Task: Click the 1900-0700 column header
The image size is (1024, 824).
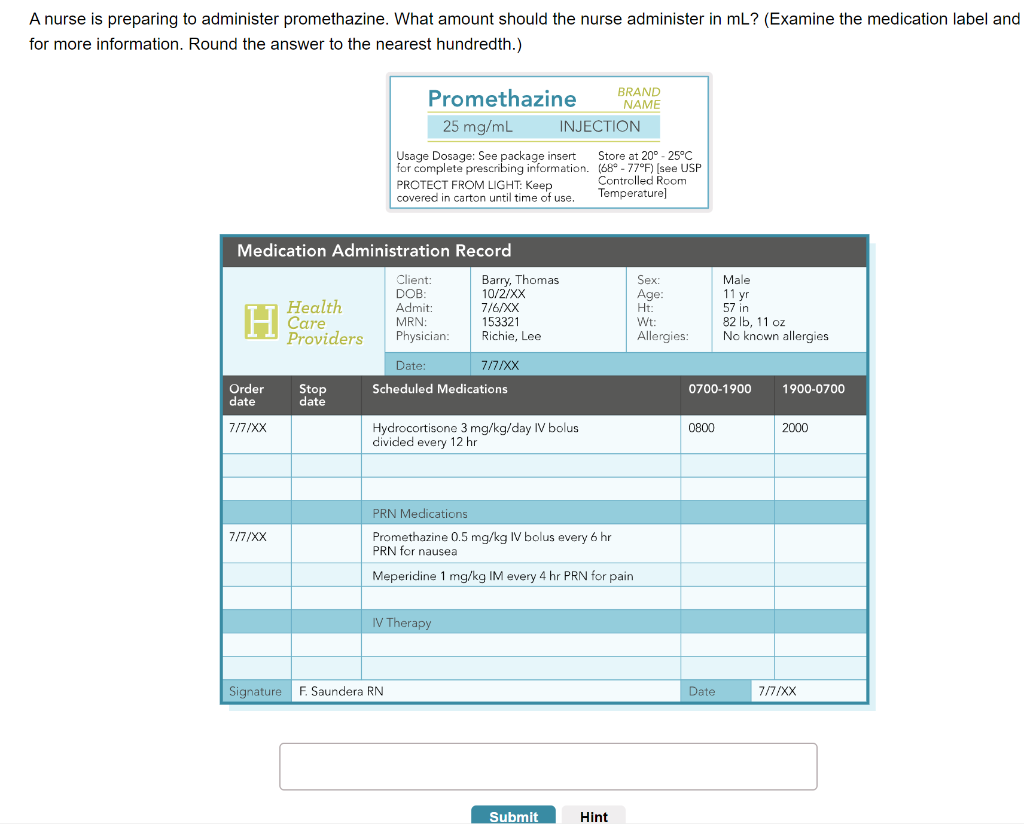Action: (x=813, y=389)
